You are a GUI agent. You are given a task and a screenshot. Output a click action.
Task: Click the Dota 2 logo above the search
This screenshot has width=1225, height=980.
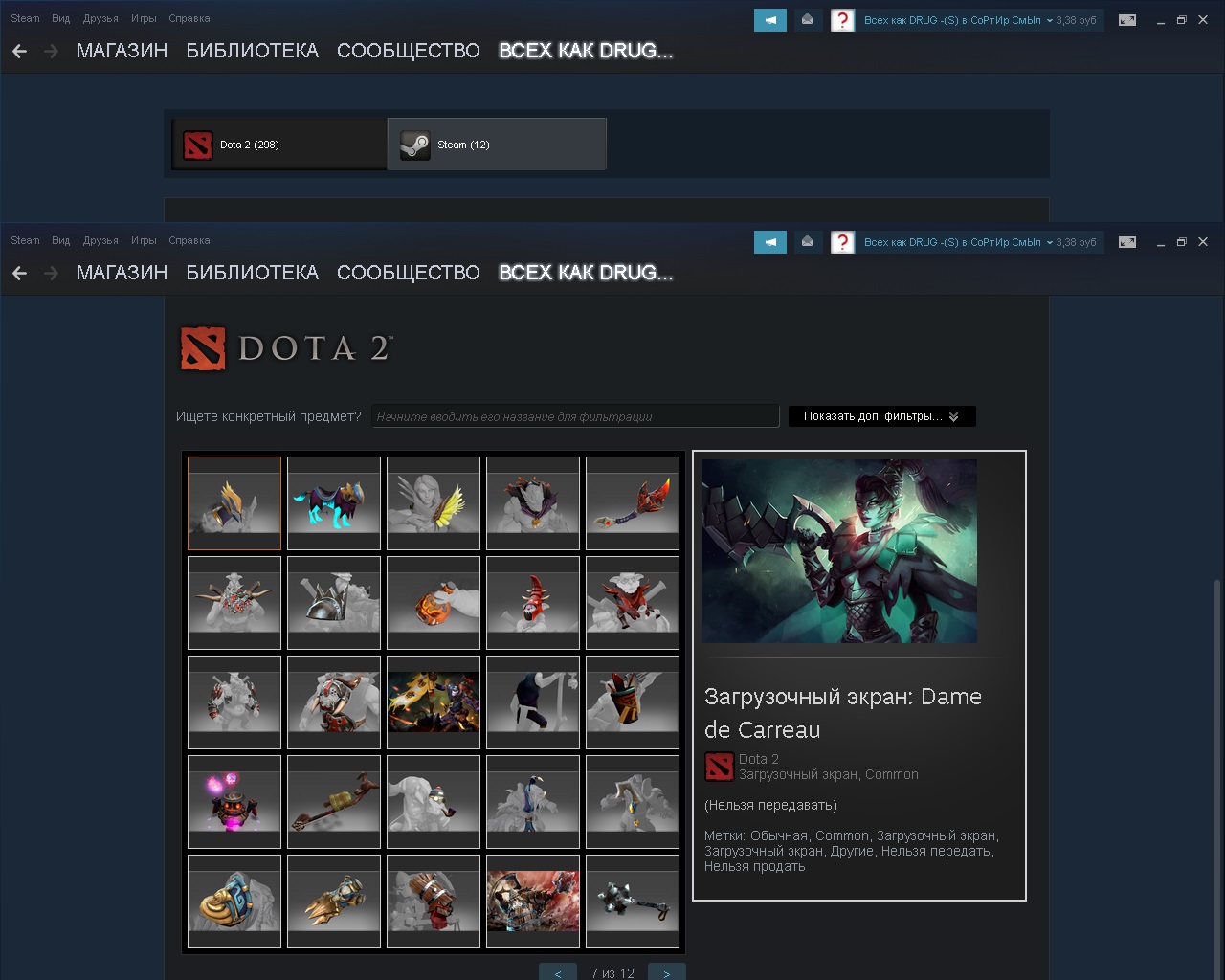286,348
